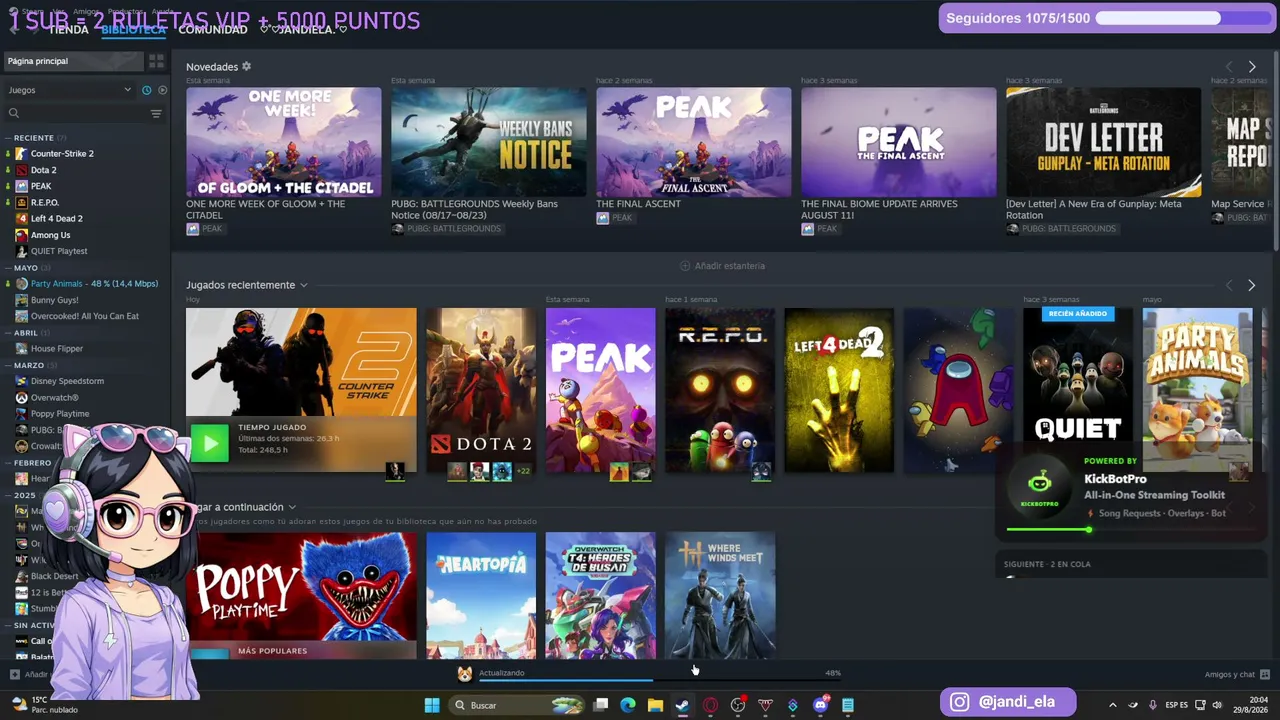Screen dimensions: 1280x720
Task: Select Disney Speedstorm in the sidebar list
Action: point(67,381)
